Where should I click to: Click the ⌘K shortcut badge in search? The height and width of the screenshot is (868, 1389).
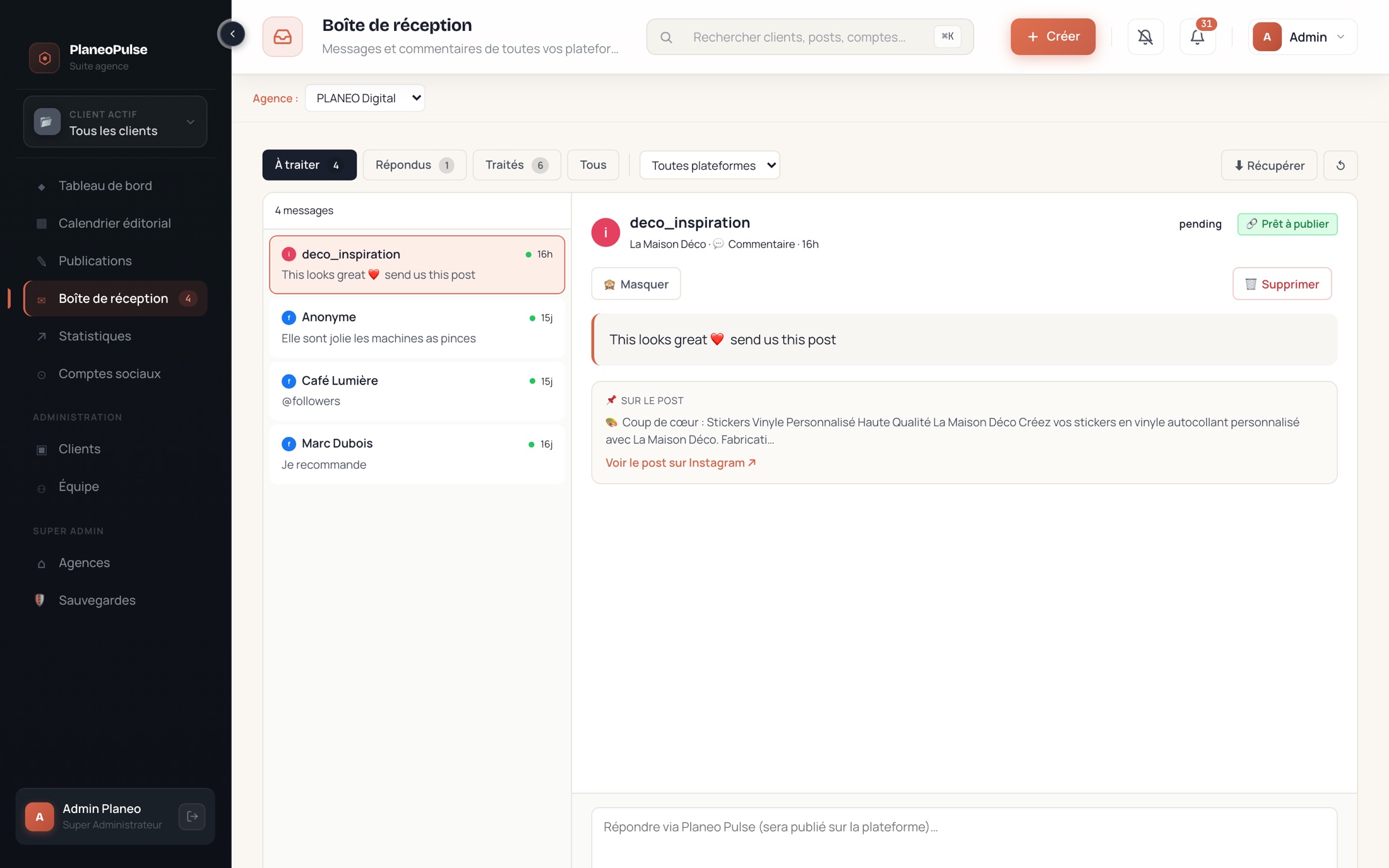tap(947, 37)
